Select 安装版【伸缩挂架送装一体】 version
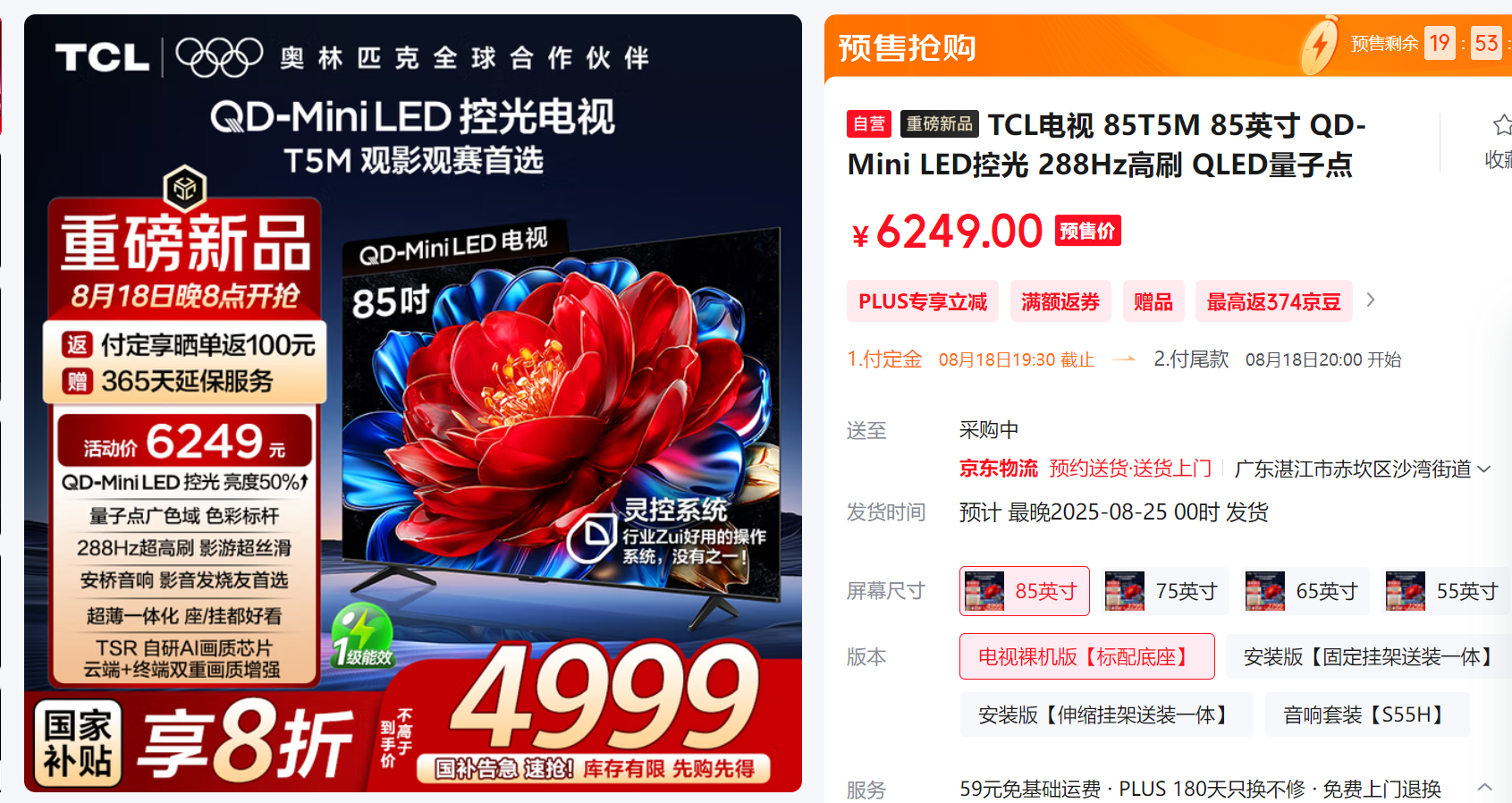 coord(1106,714)
